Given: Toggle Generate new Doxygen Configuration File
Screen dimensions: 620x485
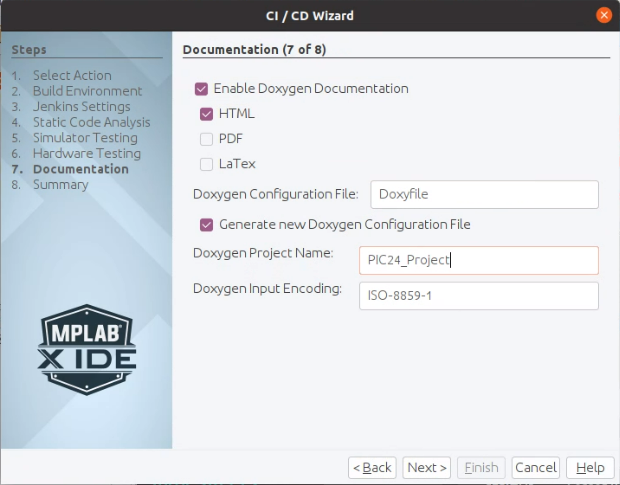Looking at the screenshot, I should pyautogui.click(x=207, y=224).
